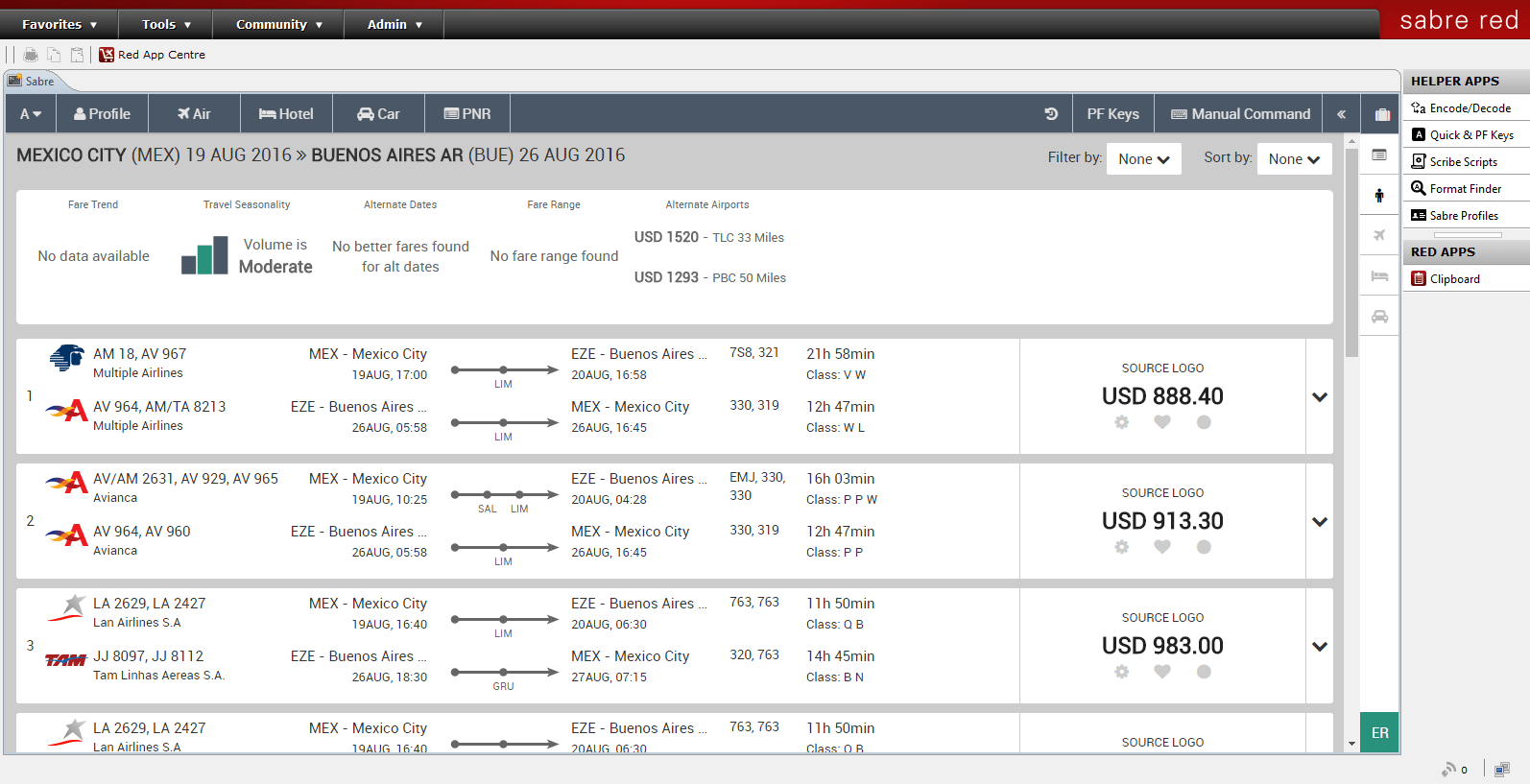Click the print icon in the toolbar
This screenshot has width=1530, height=784.
[31, 55]
